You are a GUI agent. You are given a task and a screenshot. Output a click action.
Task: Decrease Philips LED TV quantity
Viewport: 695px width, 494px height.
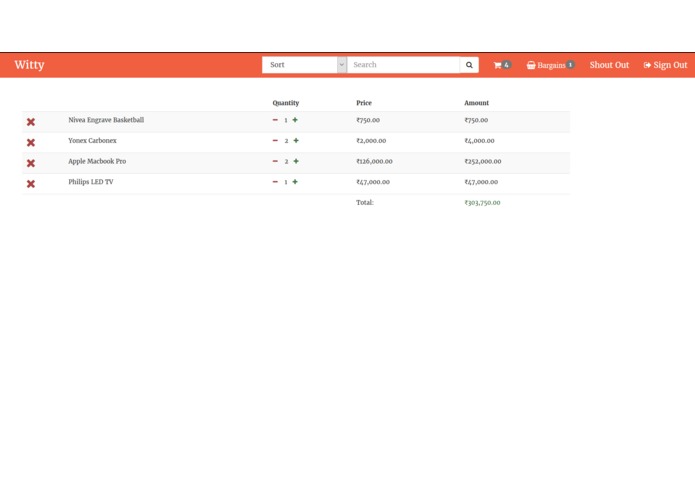(275, 182)
